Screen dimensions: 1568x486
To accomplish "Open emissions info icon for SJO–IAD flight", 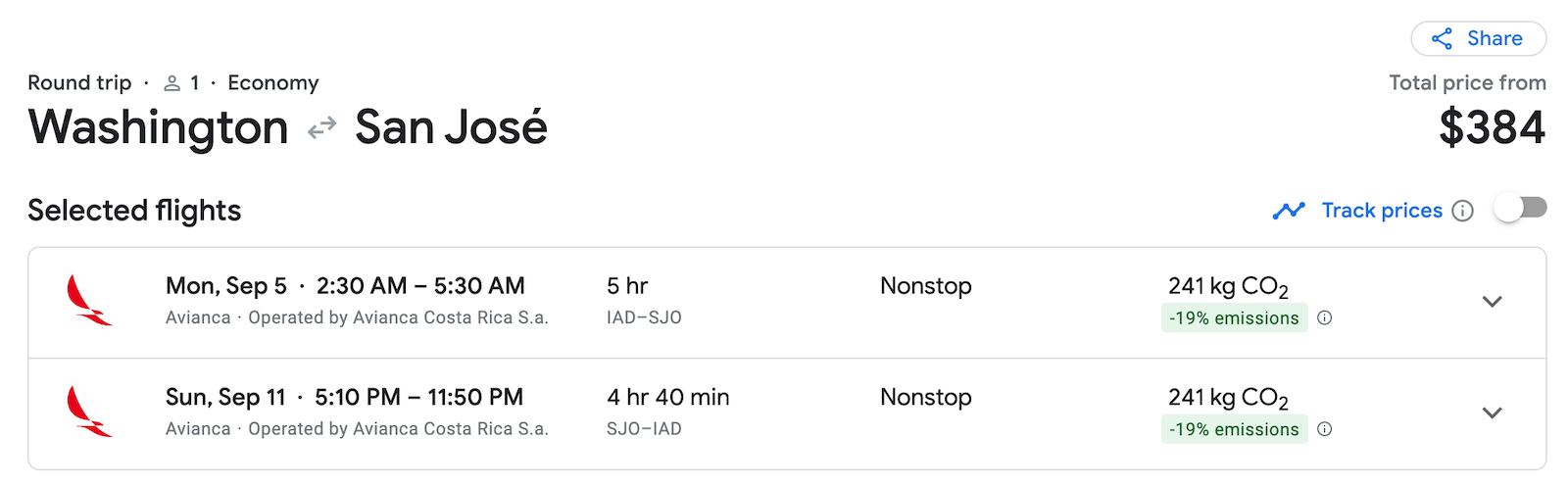I will (x=1325, y=429).
